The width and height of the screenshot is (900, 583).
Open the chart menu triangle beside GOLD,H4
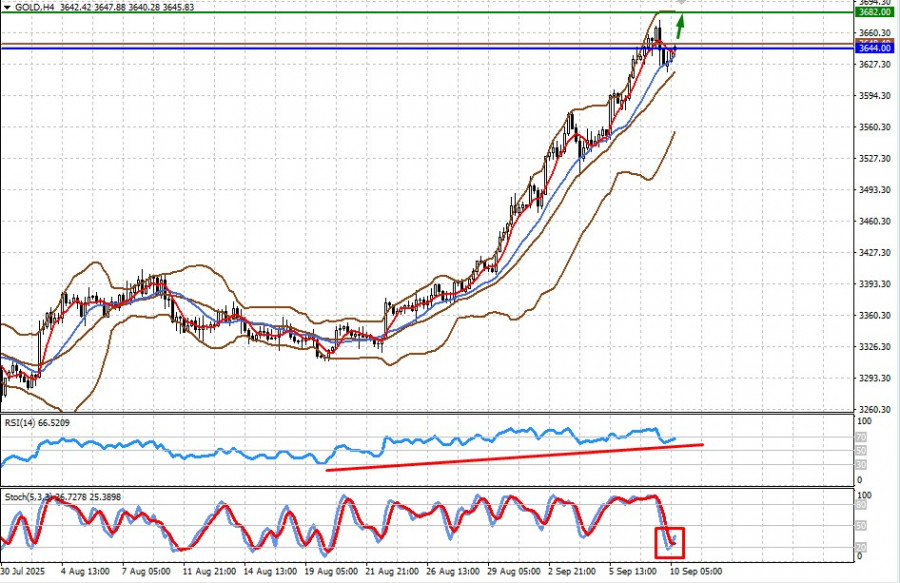(x=7, y=7)
